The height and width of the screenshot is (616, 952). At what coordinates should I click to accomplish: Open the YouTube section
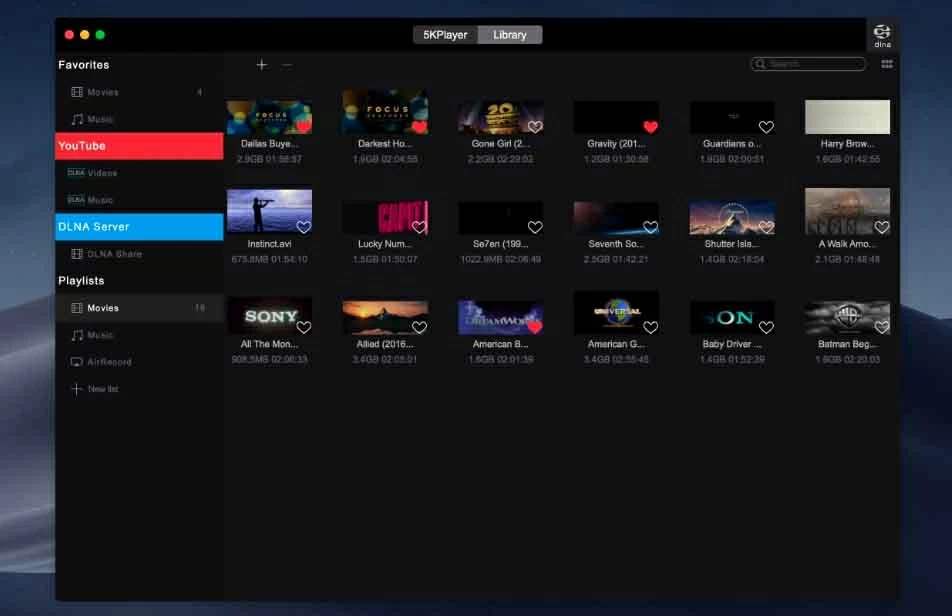(139, 146)
